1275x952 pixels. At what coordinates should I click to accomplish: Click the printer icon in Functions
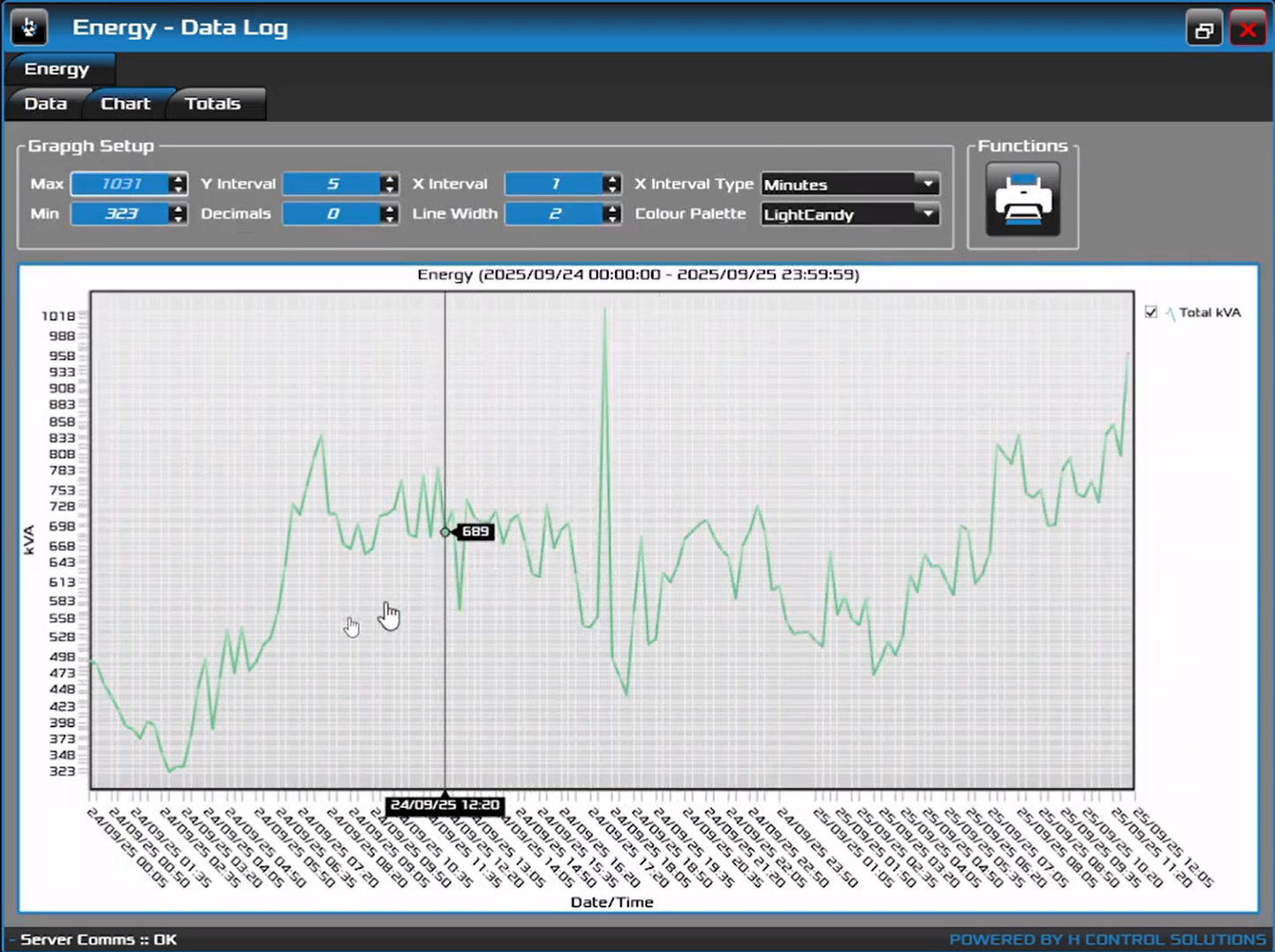click(1022, 199)
